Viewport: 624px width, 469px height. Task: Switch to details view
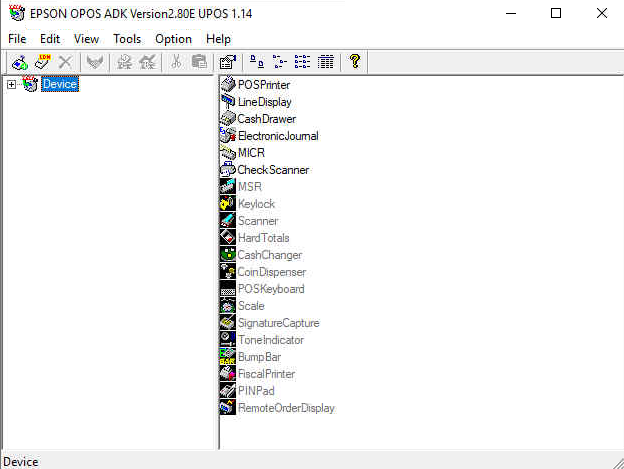[326, 62]
